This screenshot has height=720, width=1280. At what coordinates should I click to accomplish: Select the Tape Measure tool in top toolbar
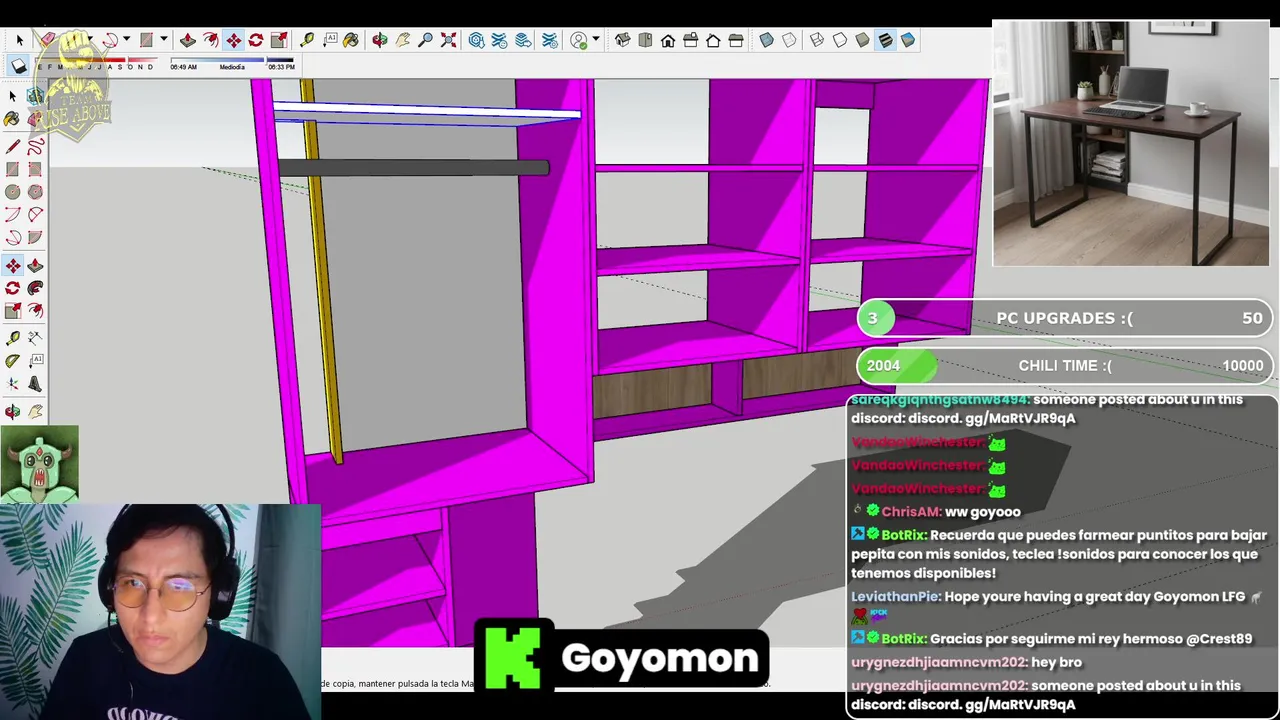[307, 40]
